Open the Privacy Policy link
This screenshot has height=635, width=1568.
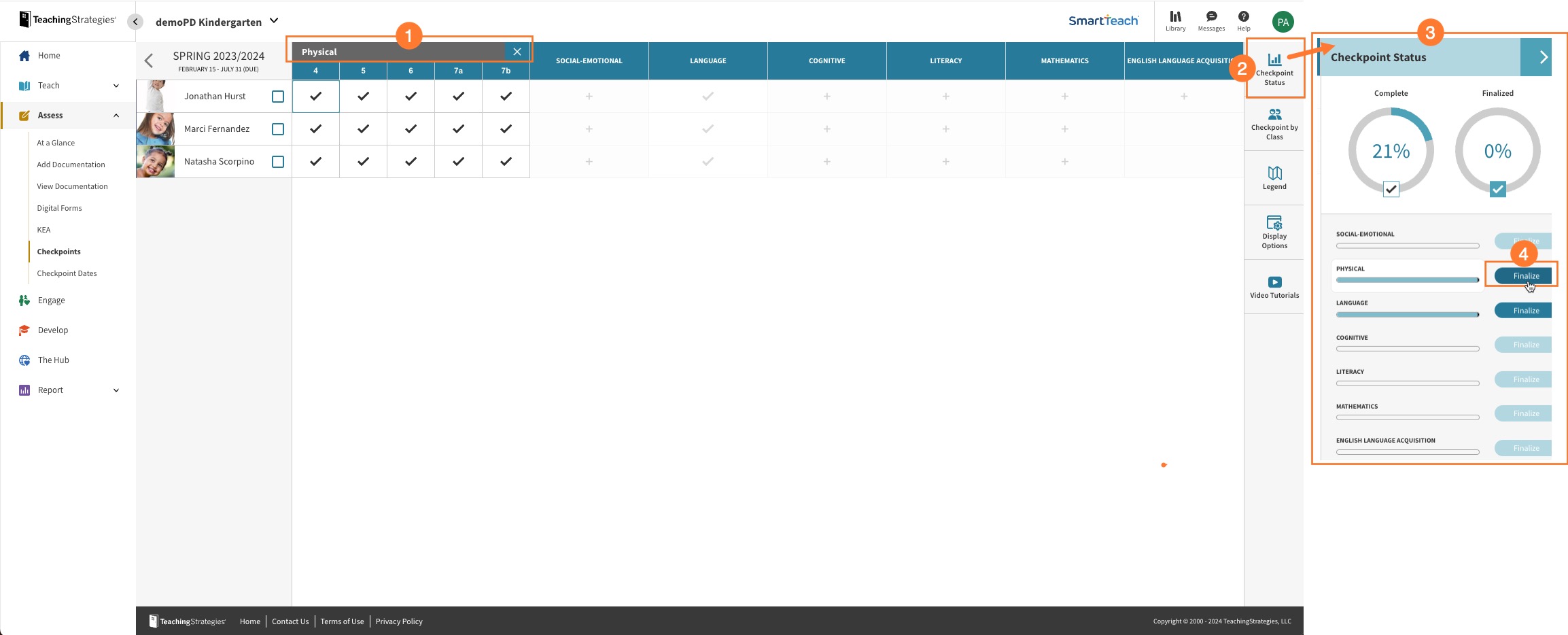[398, 621]
